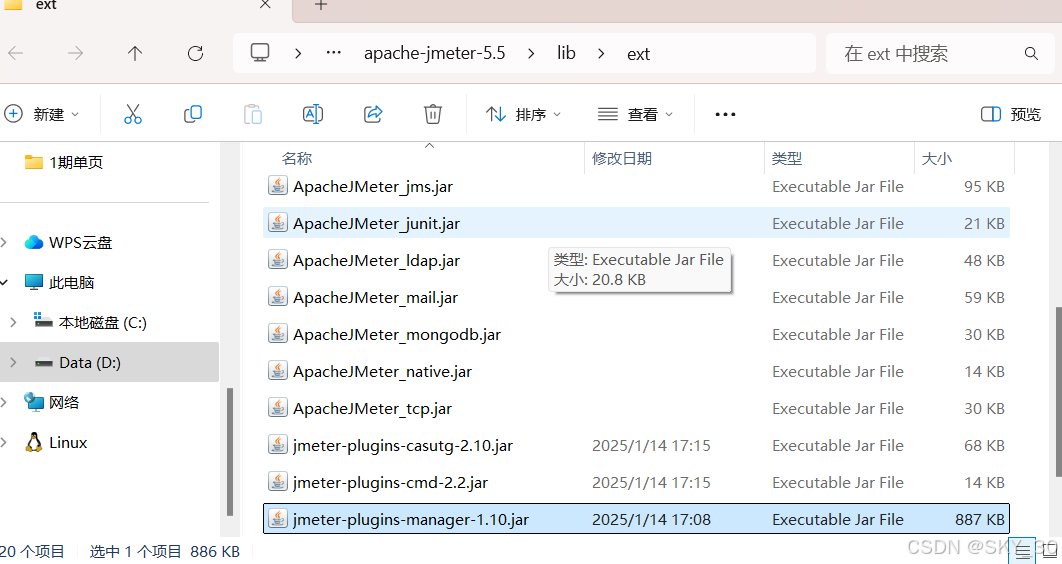Image resolution: width=1062 pixels, height=564 pixels.
Task: Open Data (D:) drive
Action: 77,363
